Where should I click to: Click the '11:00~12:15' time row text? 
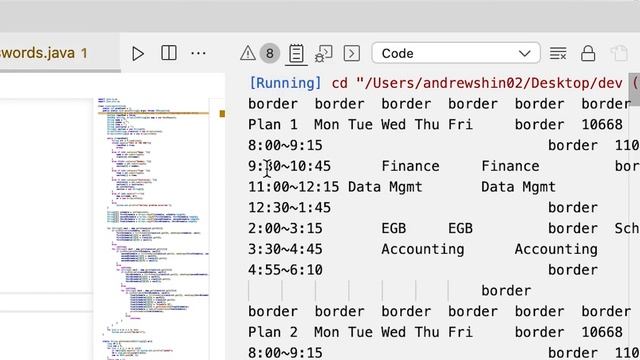tap(293, 187)
